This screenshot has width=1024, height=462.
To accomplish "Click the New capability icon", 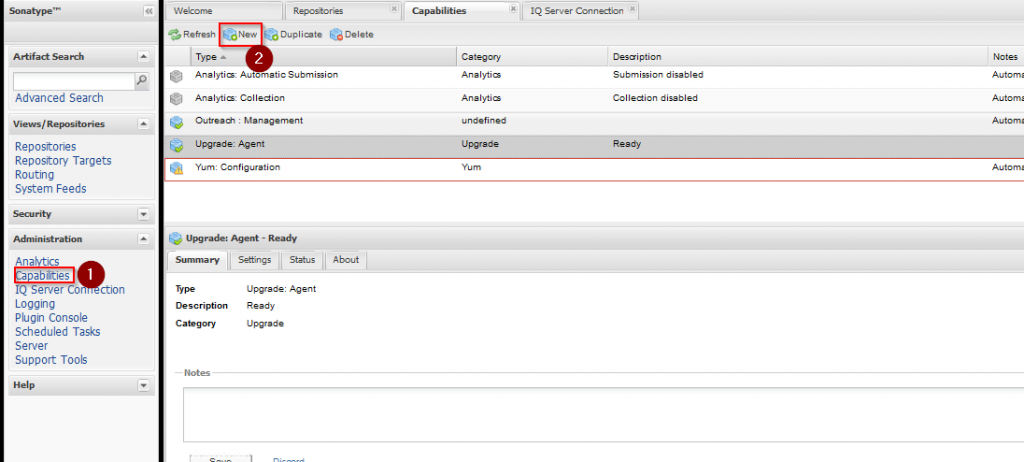I will (230, 34).
